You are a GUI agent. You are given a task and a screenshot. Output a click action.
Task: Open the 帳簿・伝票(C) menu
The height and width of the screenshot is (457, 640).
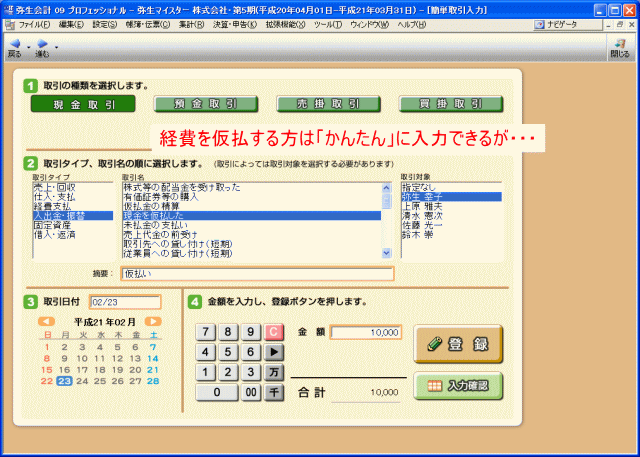[148, 25]
